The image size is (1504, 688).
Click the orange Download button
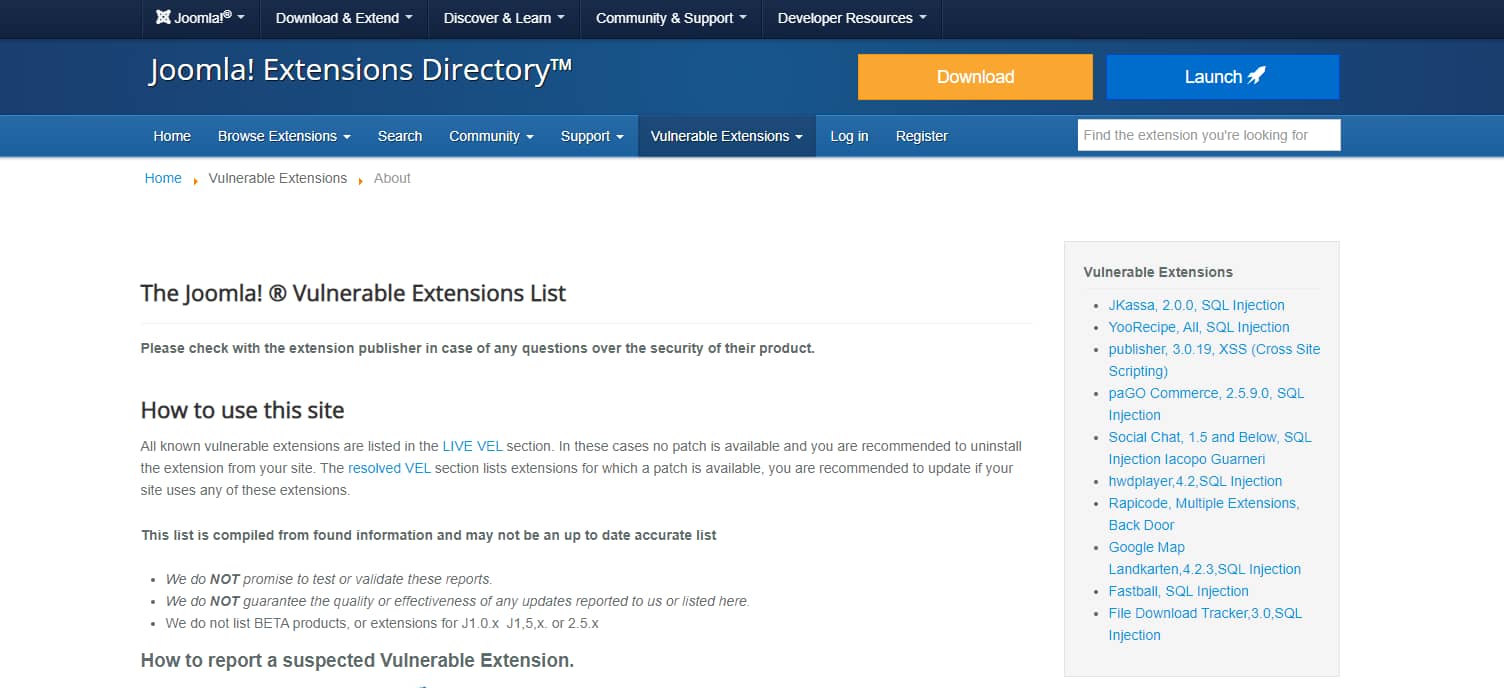[x=975, y=77]
